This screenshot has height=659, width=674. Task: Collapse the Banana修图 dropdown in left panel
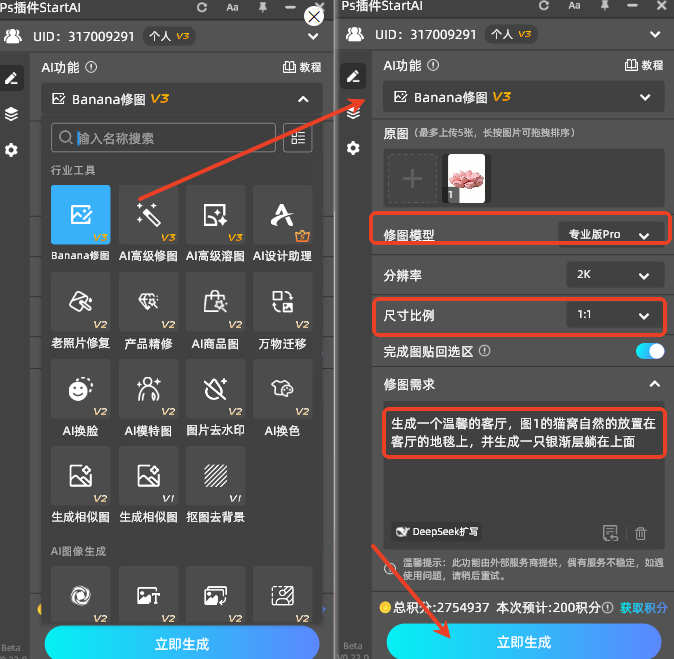pyautogui.click(x=303, y=99)
